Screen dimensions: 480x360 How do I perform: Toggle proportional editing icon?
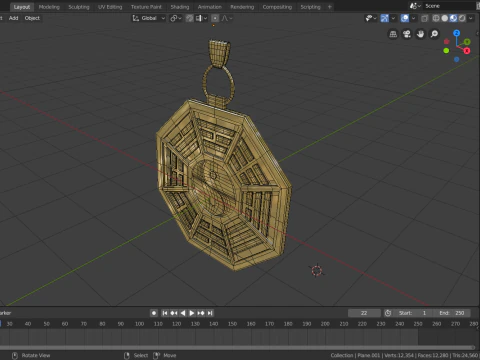215,18
